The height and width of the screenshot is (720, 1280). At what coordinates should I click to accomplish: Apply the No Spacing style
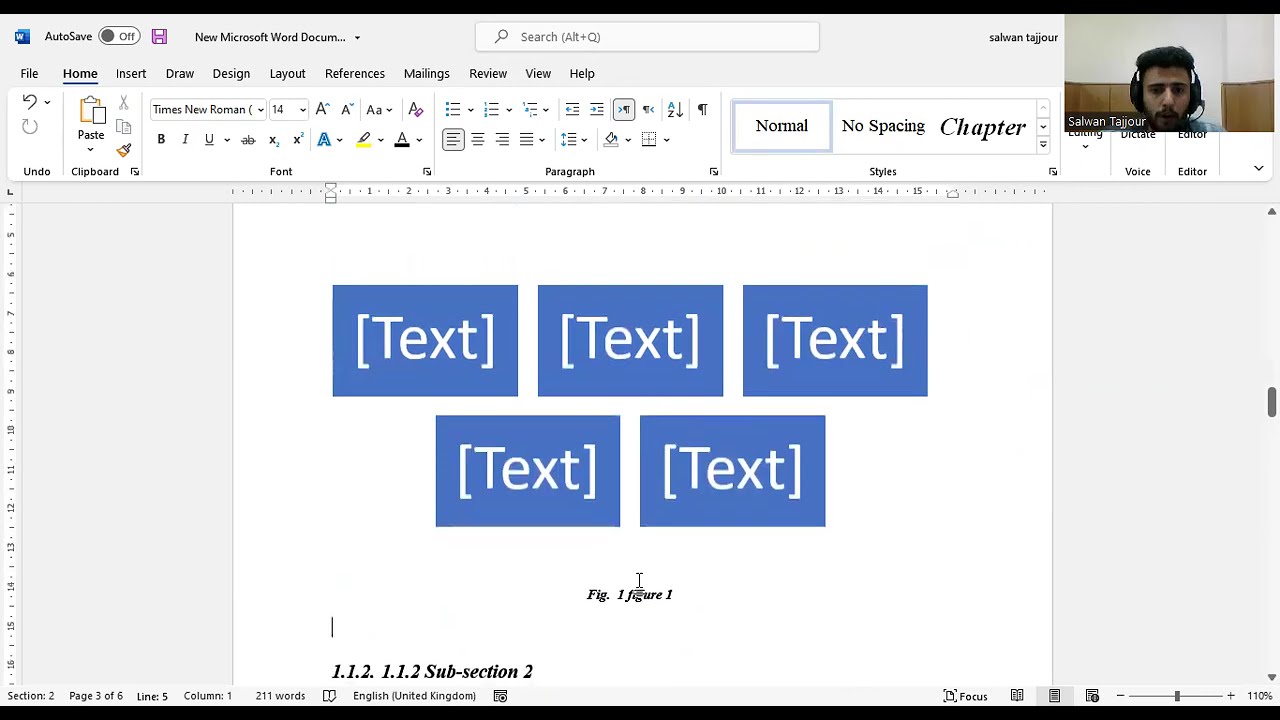tap(883, 126)
